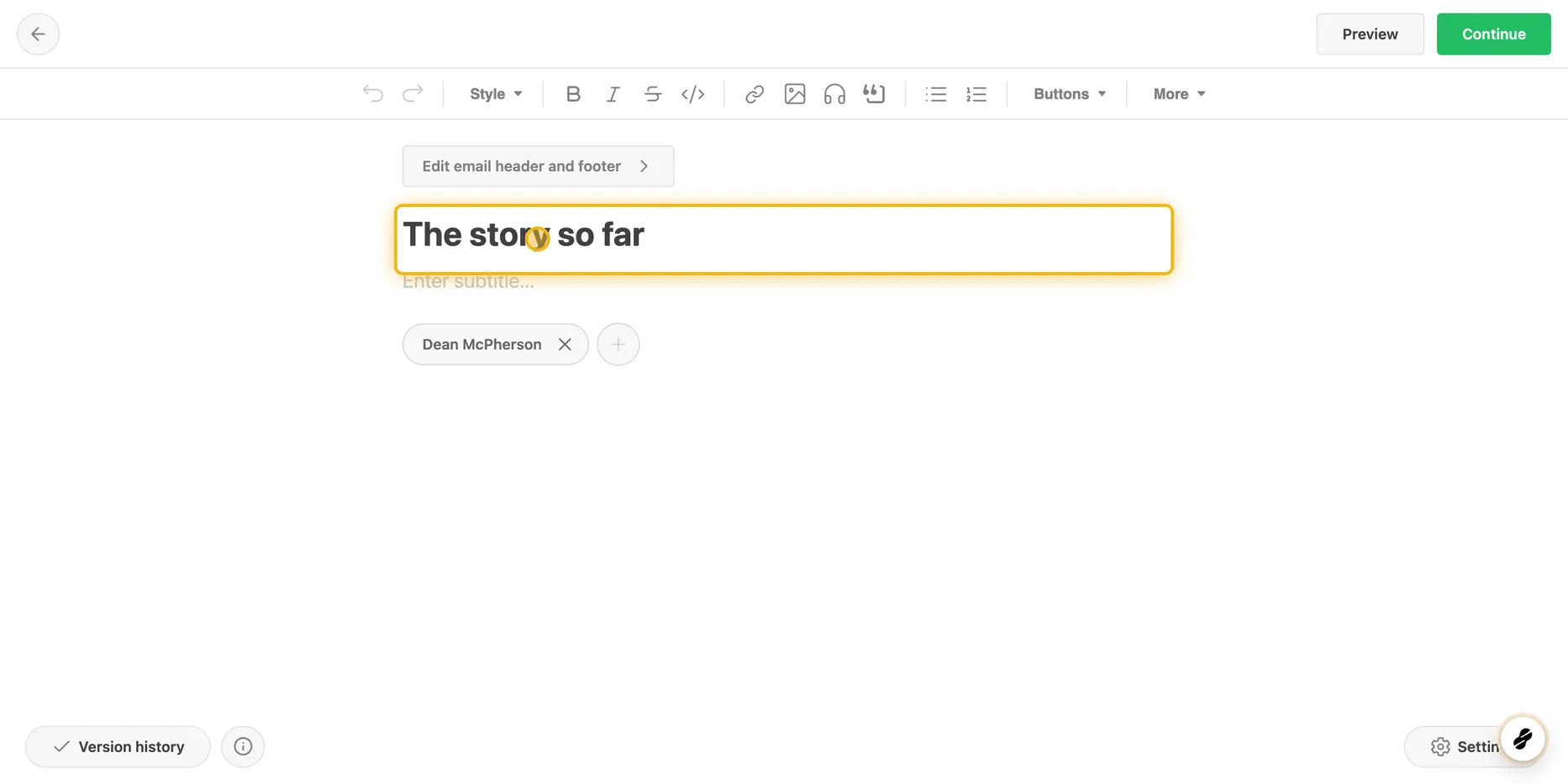The height and width of the screenshot is (784, 1568).
Task: Click into the title field
Action: [x=783, y=239]
